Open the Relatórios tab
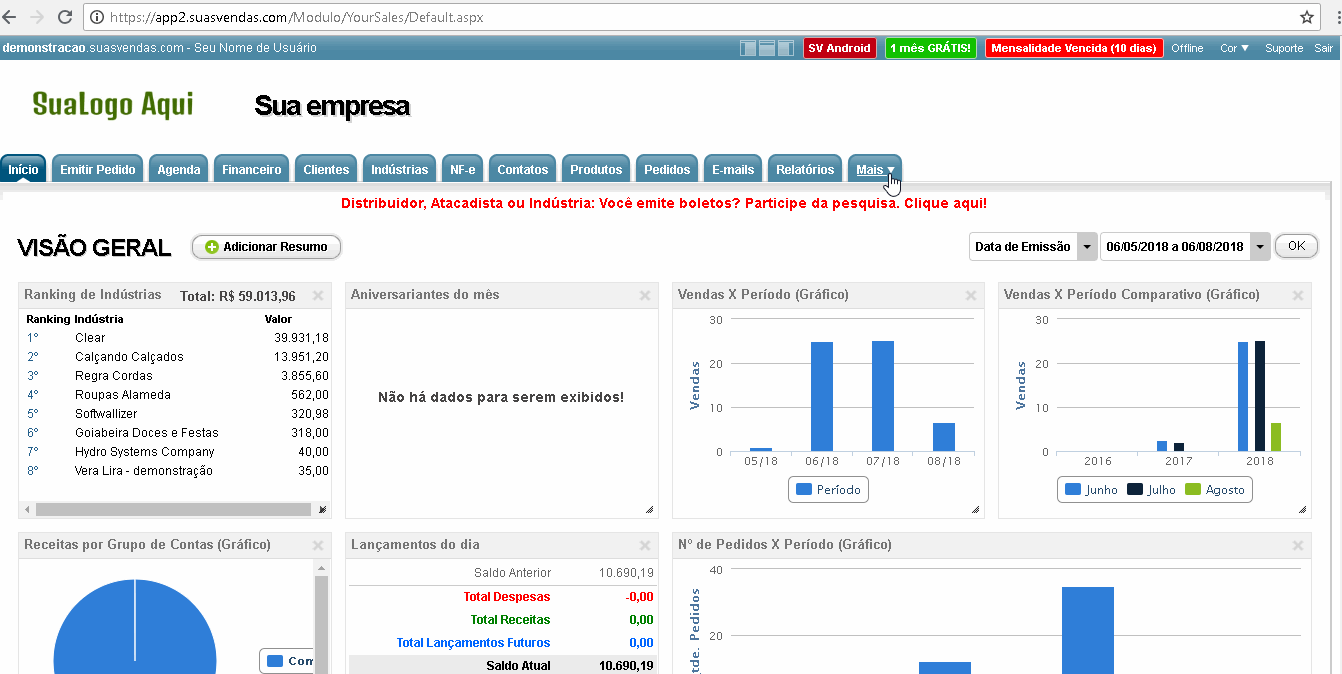Viewport: 1342px width, 674px height. tap(805, 169)
